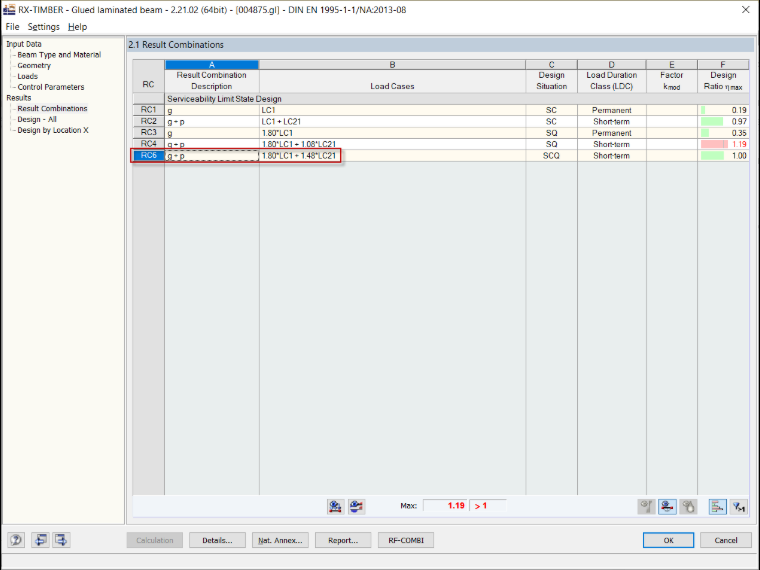Select Loads in the navigator
Image resolution: width=760 pixels, height=570 pixels.
[28, 76]
